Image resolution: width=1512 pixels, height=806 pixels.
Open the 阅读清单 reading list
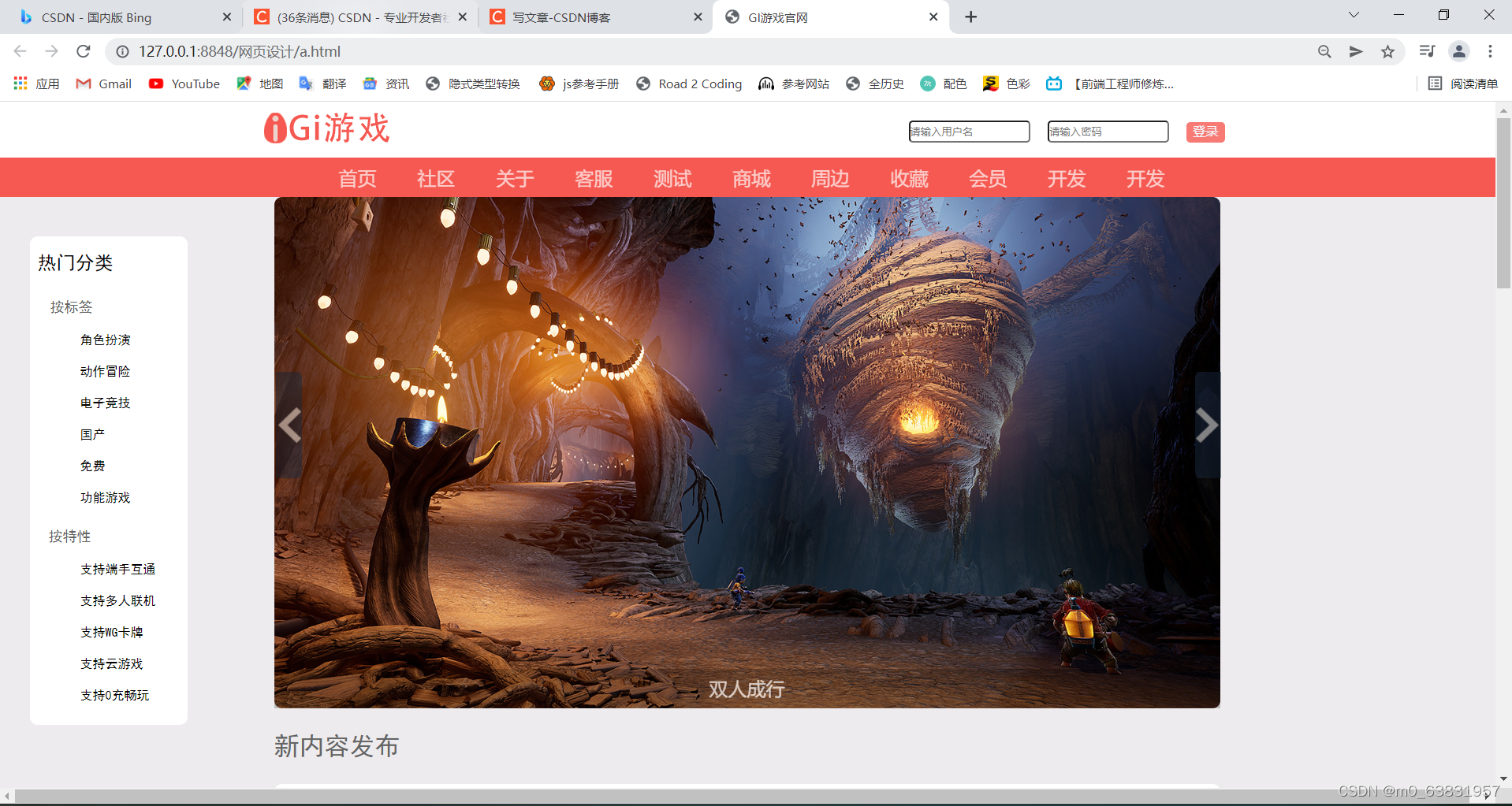coord(1463,84)
